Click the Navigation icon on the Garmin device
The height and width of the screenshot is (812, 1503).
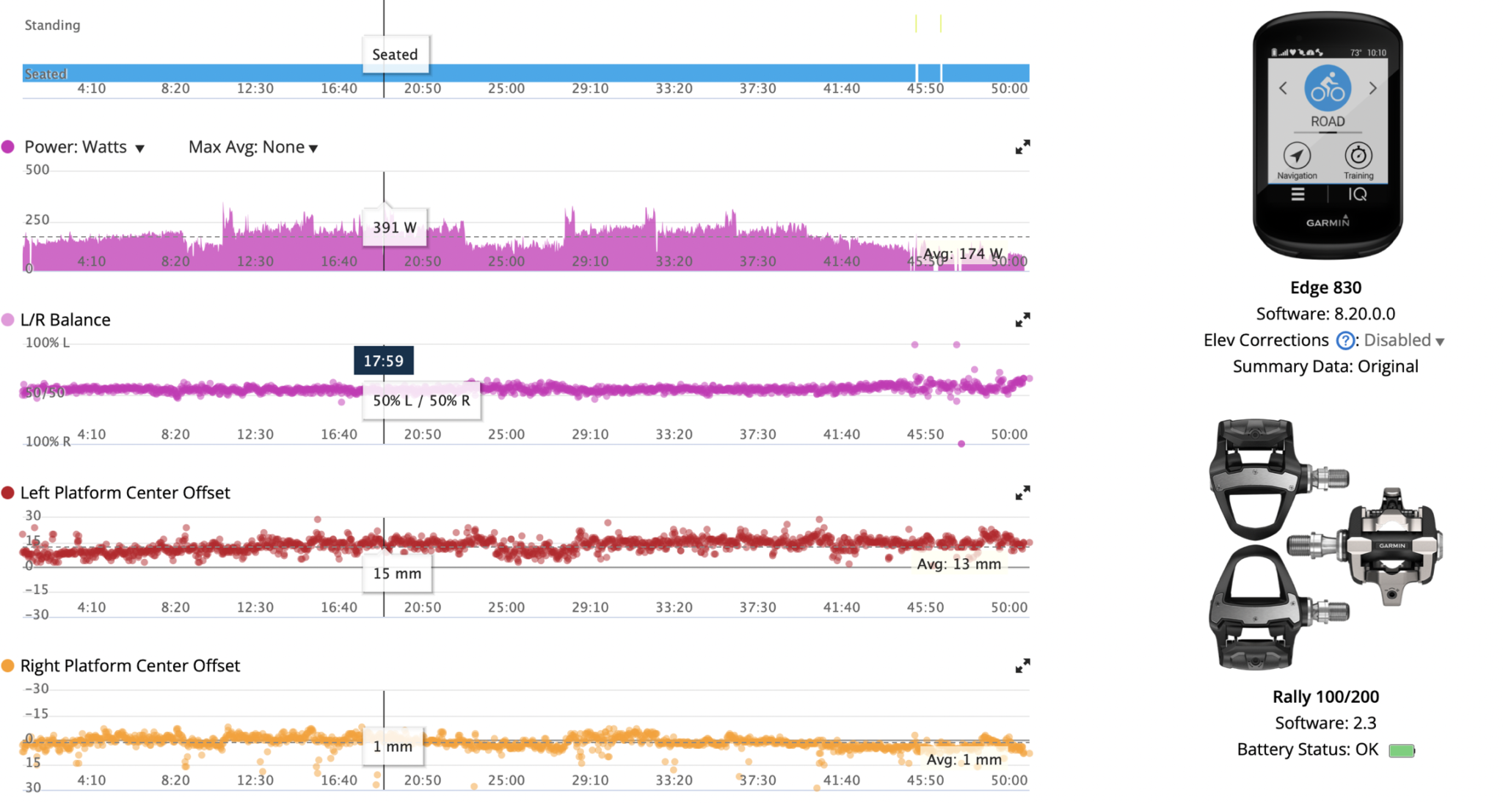1297,156
